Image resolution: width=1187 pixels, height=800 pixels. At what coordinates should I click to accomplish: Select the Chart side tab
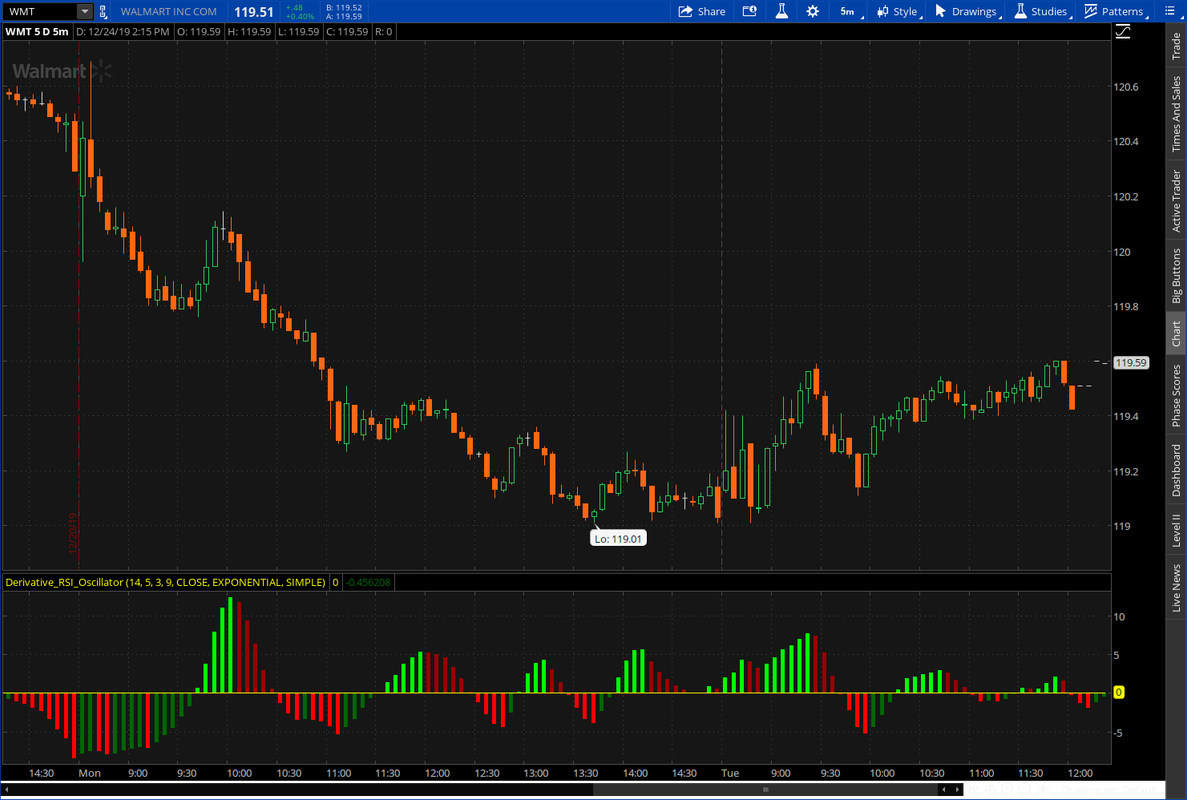tap(1176, 334)
